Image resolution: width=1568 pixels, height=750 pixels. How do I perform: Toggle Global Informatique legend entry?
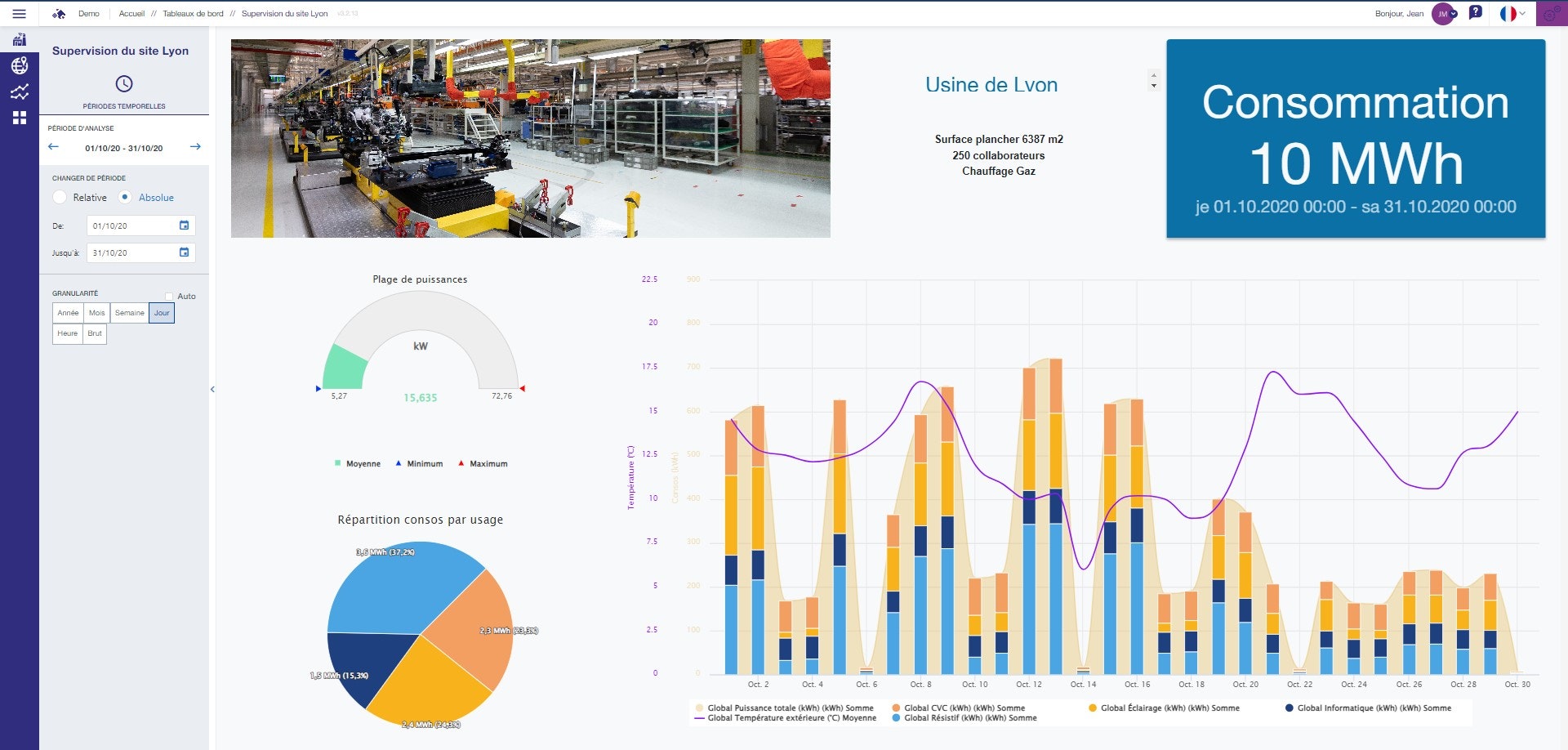coord(1368,708)
